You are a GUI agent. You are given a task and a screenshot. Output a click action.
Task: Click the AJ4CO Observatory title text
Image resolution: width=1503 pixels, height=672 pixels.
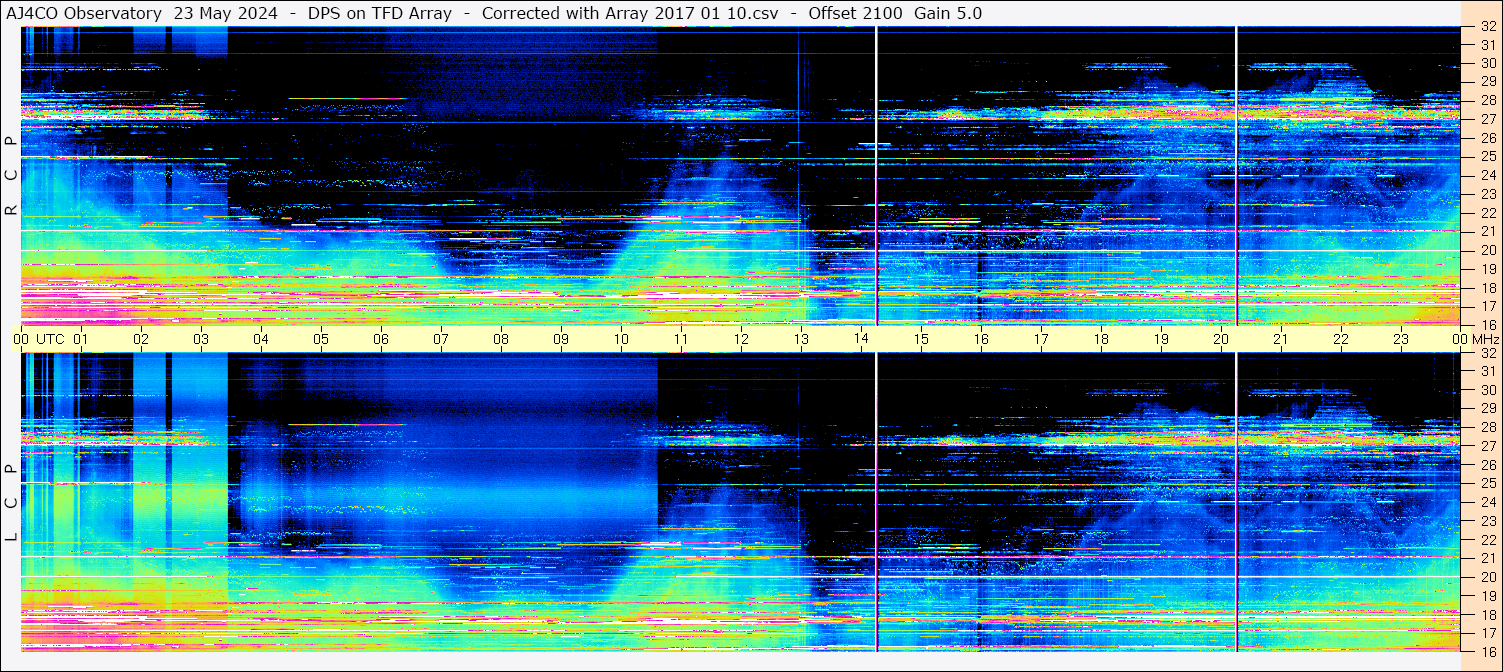84,13
